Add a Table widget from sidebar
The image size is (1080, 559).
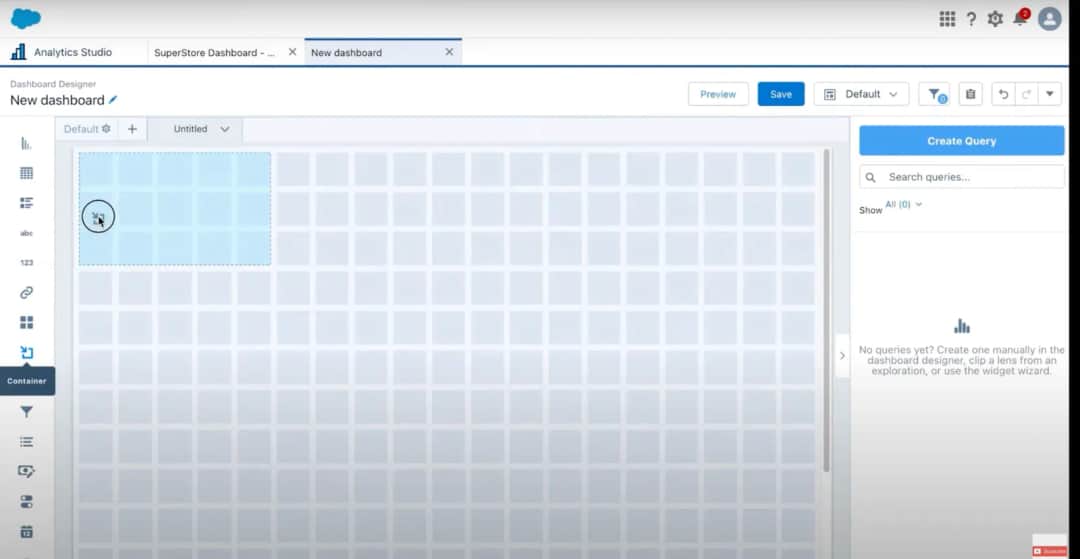click(26, 173)
